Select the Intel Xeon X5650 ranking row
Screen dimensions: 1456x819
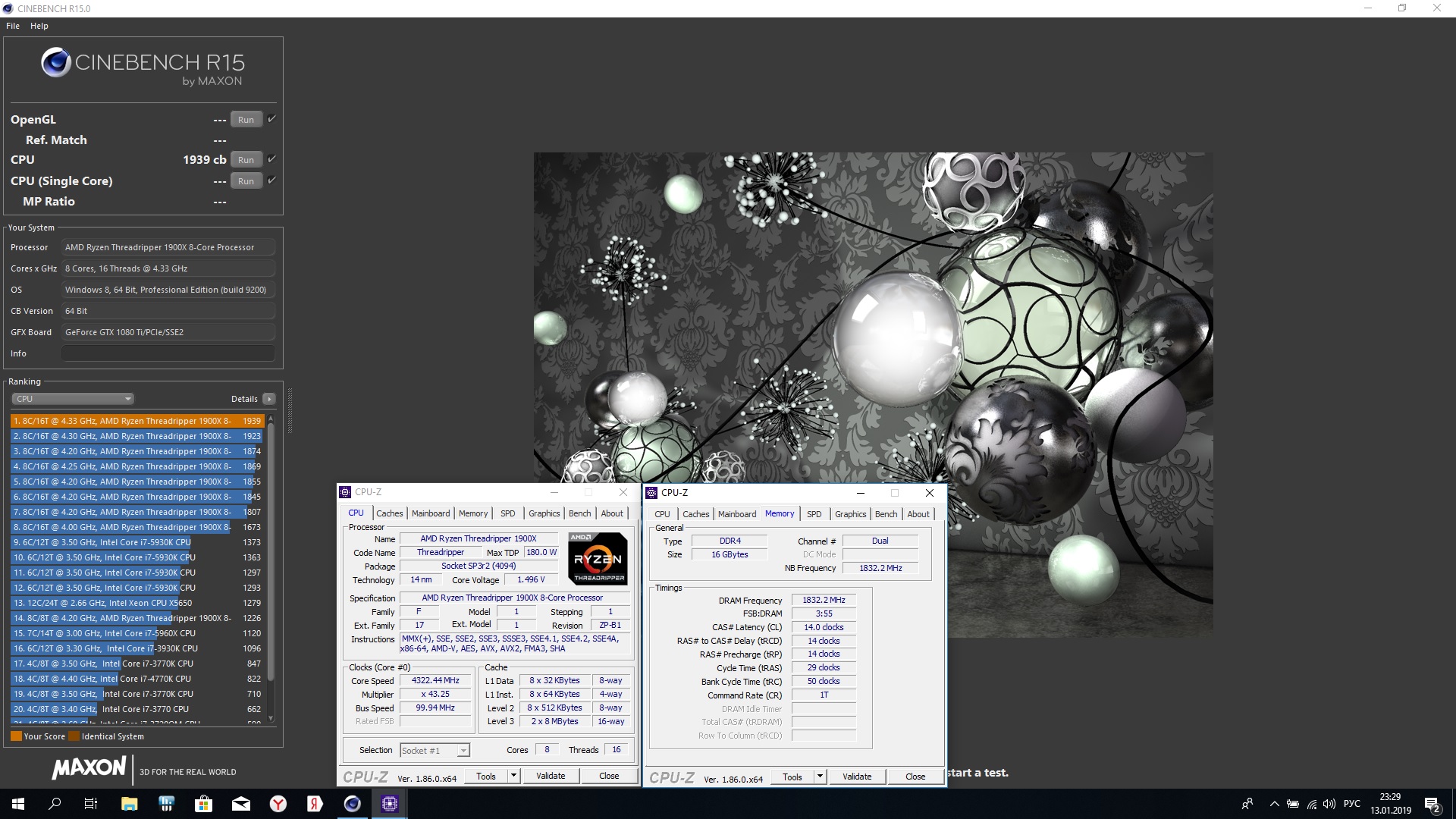(x=137, y=603)
